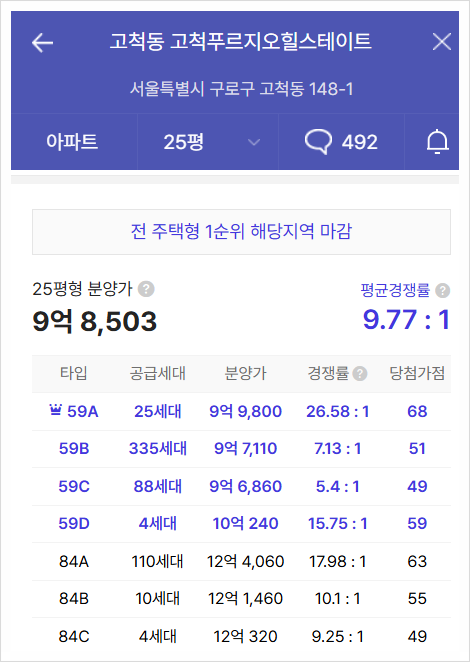The image size is (470, 662).
Task: Select the 59B type row label
Action: (x=74, y=448)
